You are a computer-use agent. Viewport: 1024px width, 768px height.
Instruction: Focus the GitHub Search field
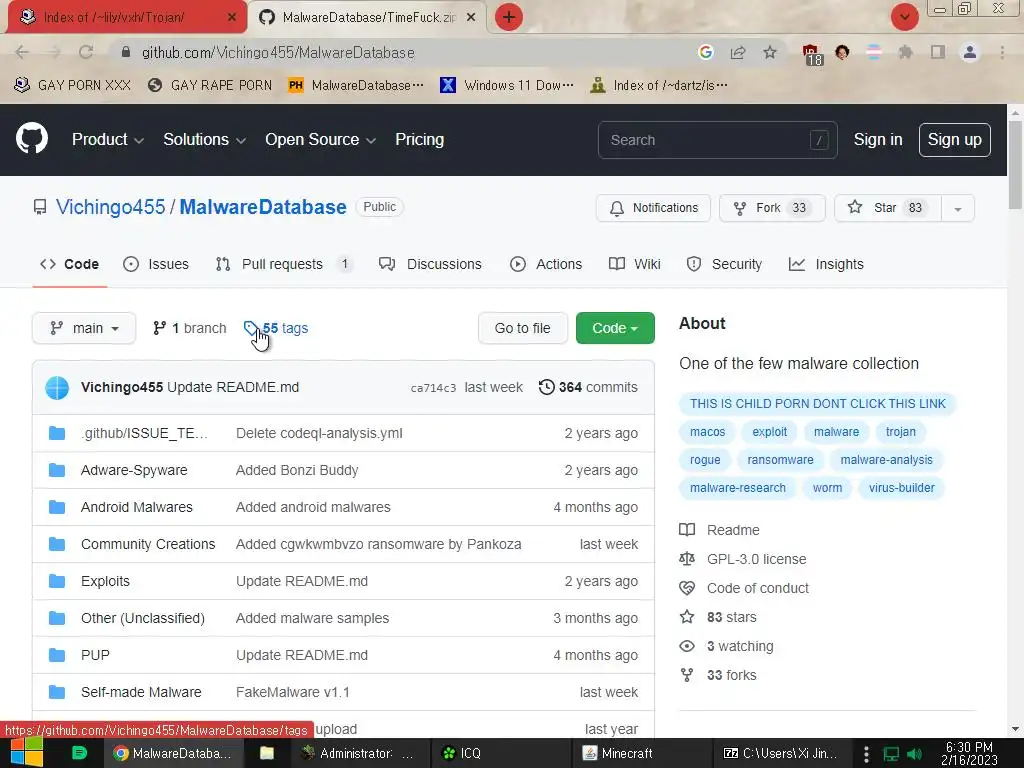pyautogui.click(x=717, y=140)
